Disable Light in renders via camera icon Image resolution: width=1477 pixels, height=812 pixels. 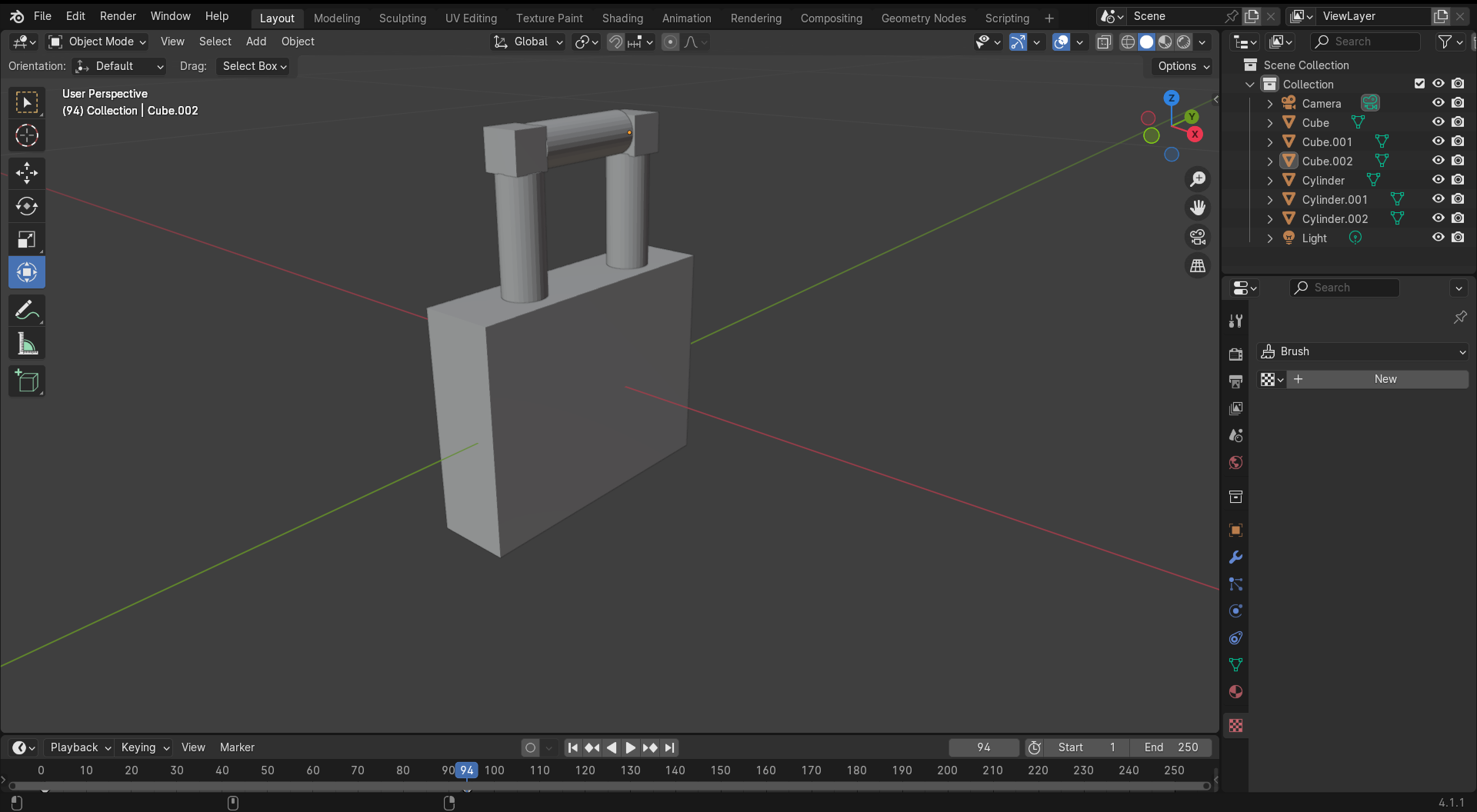tap(1458, 238)
